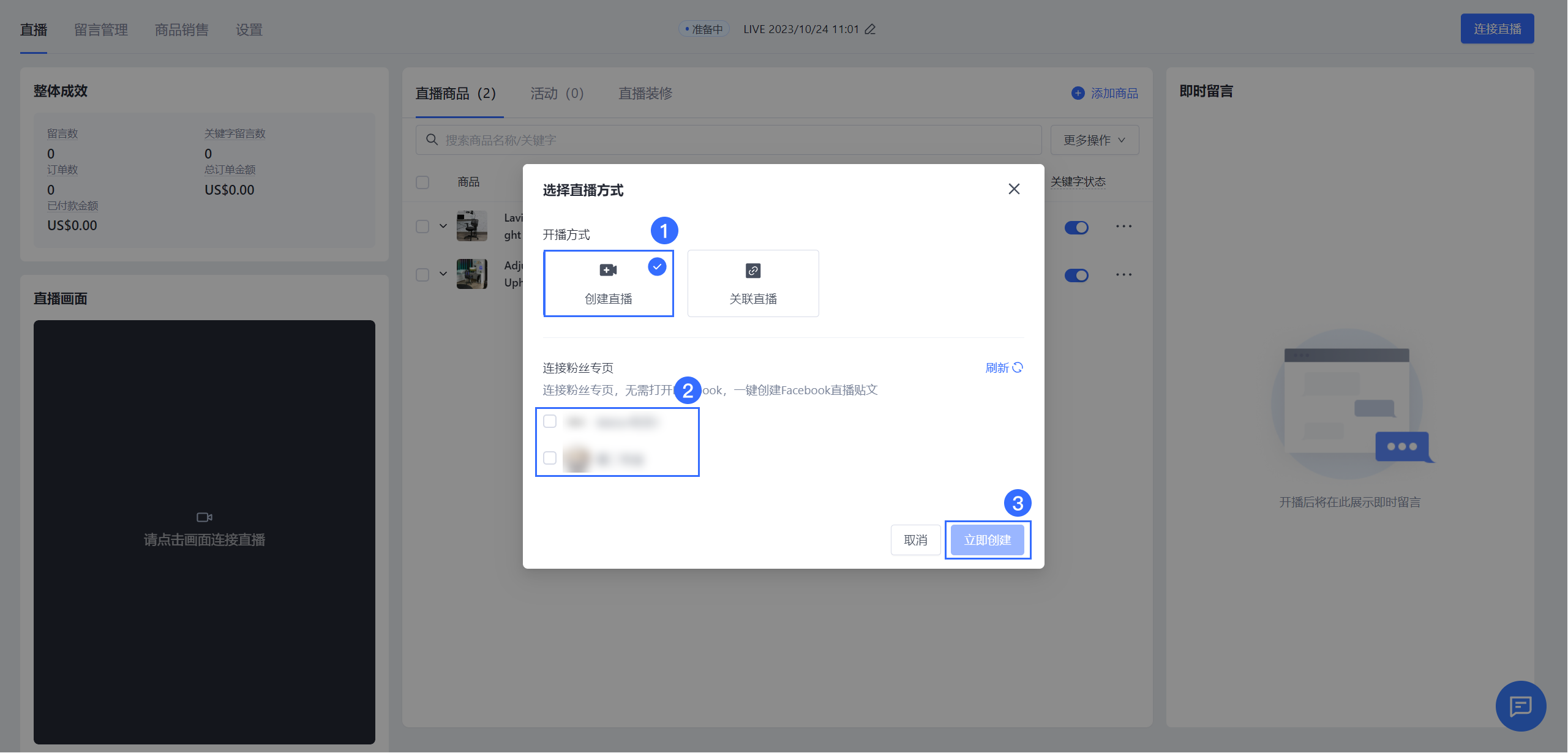Open the 更多操作 dropdown
The height and width of the screenshot is (753, 1568).
[1095, 140]
